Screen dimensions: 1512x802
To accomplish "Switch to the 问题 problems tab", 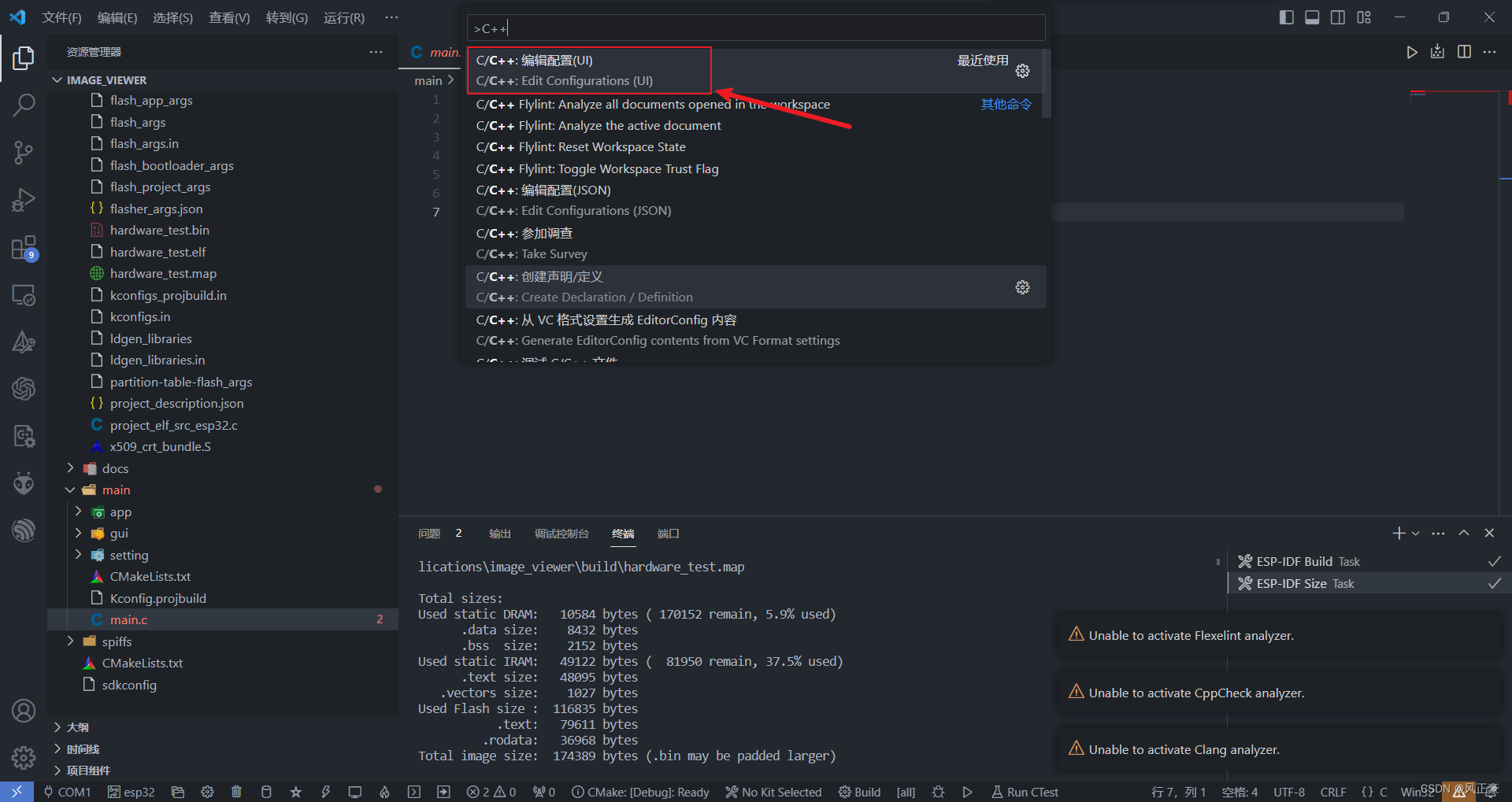I will point(429,534).
